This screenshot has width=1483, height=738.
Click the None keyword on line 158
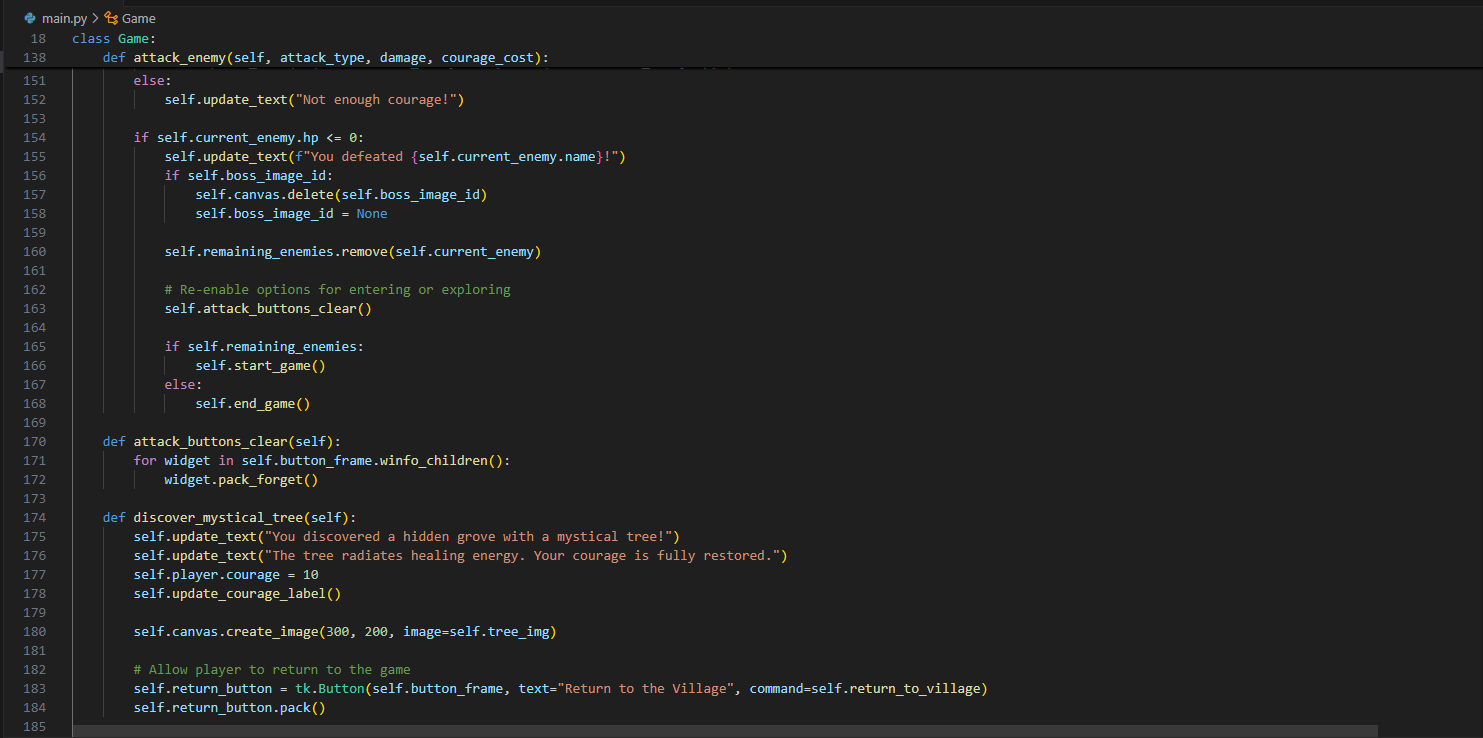coord(371,213)
